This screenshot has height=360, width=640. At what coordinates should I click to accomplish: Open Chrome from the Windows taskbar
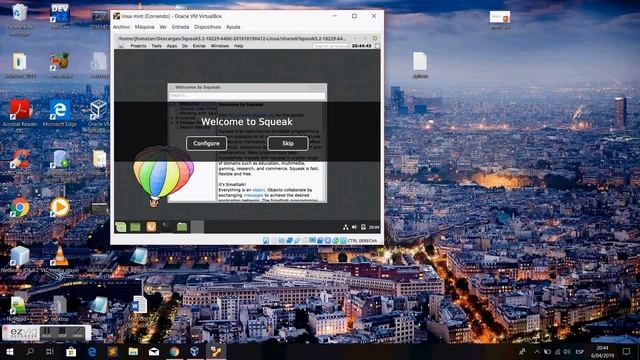(x=174, y=351)
